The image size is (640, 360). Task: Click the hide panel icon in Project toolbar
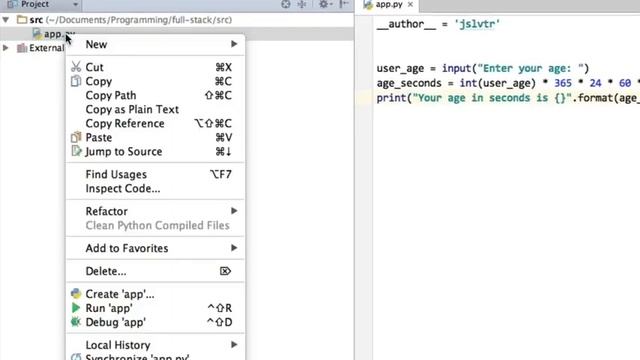[344, 4]
